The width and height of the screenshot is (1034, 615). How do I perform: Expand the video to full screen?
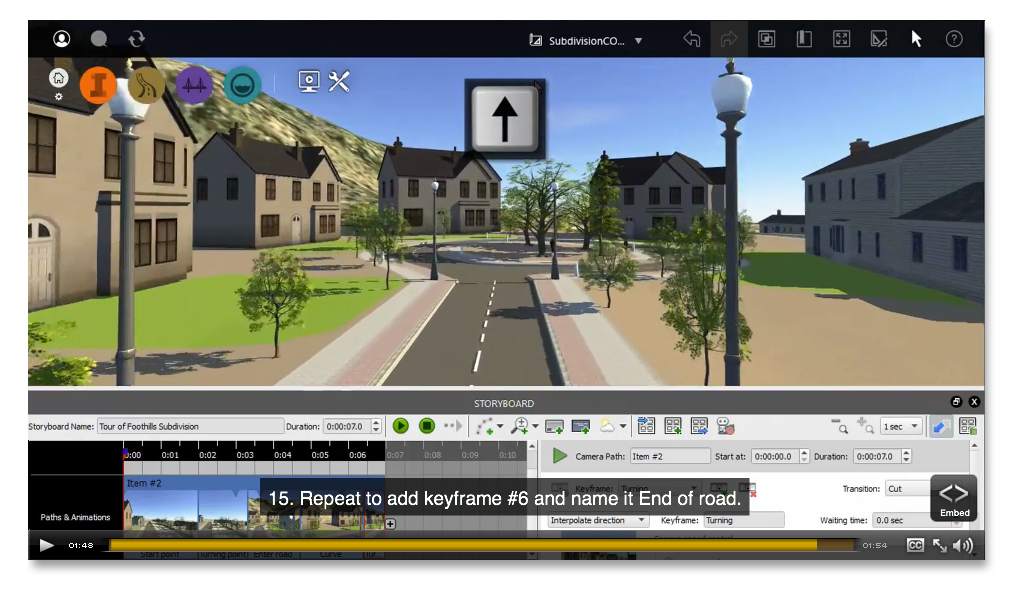click(940, 545)
